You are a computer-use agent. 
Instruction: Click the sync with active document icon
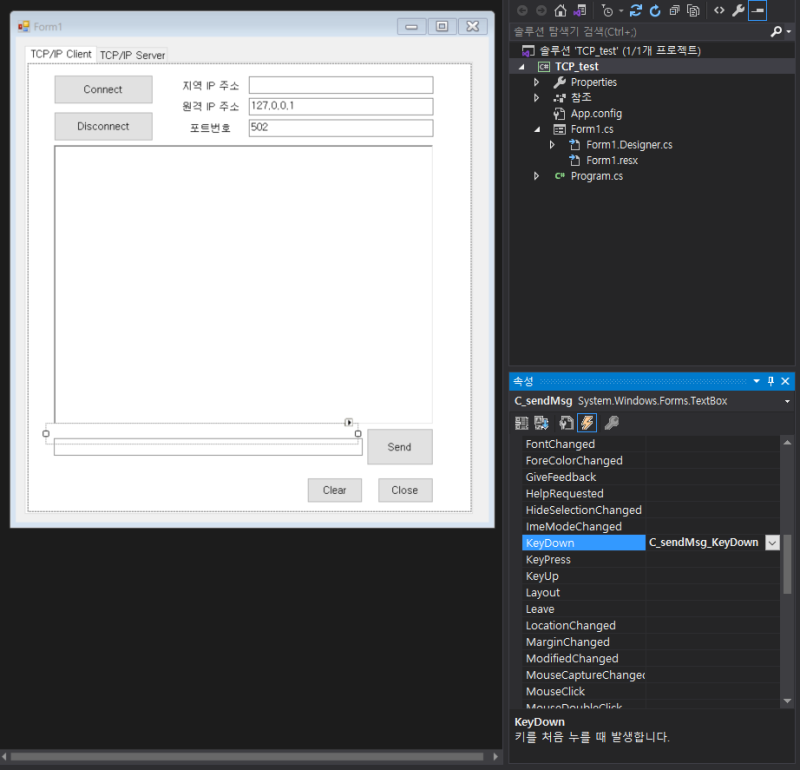coord(636,11)
